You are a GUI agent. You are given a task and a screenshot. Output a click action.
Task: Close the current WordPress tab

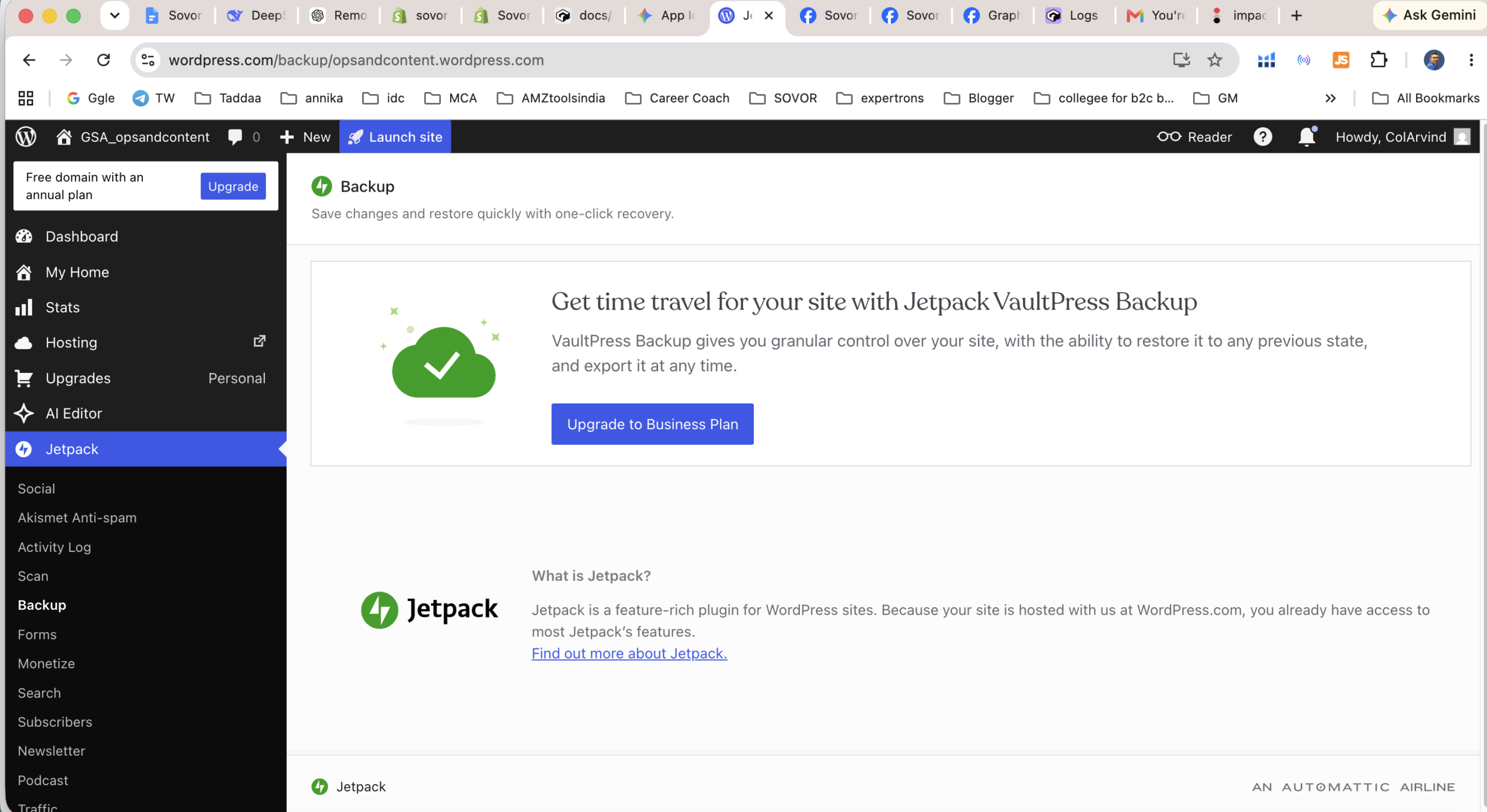click(768, 16)
